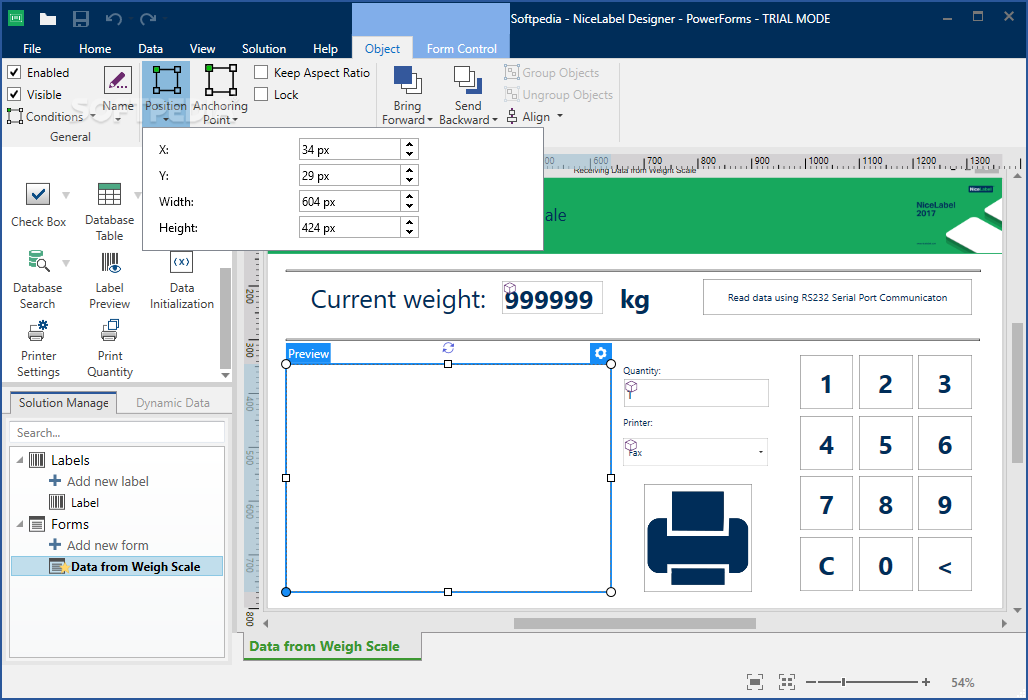Click the zoom slider handle
The width and height of the screenshot is (1028, 700).
843,682
